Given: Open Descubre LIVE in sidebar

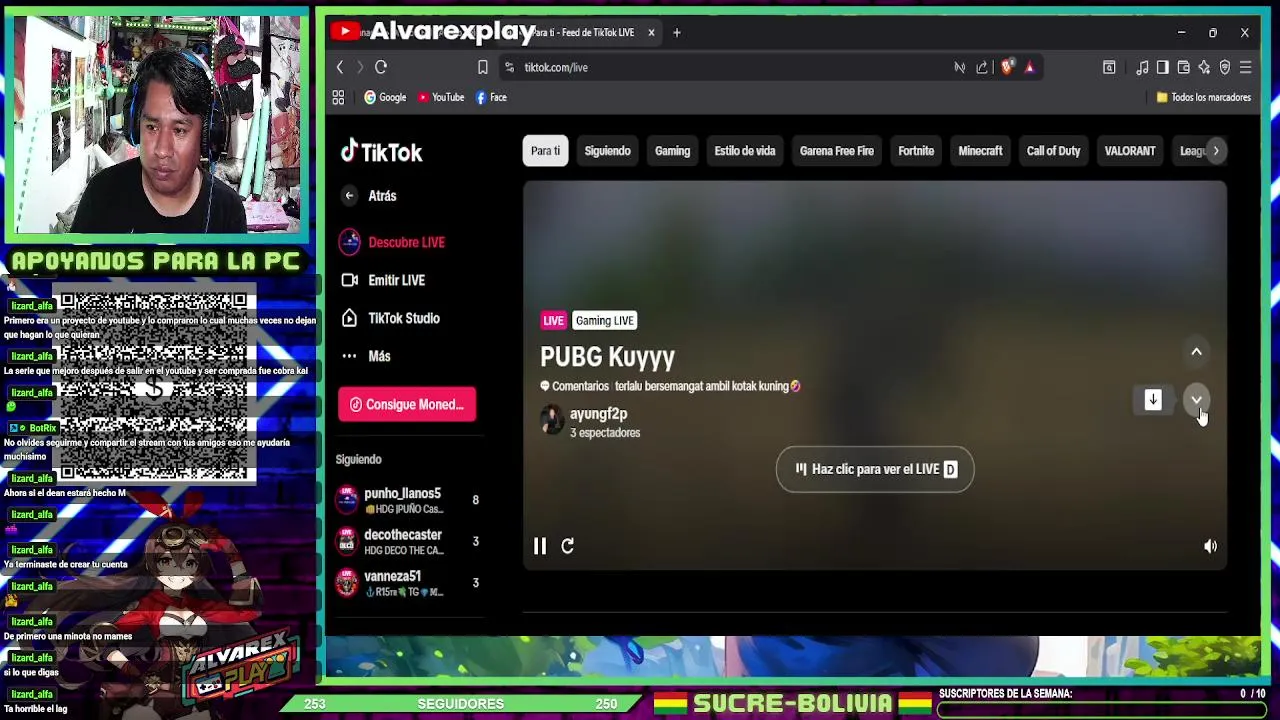Looking at the screenshot, I should click(x=392, y=242).
